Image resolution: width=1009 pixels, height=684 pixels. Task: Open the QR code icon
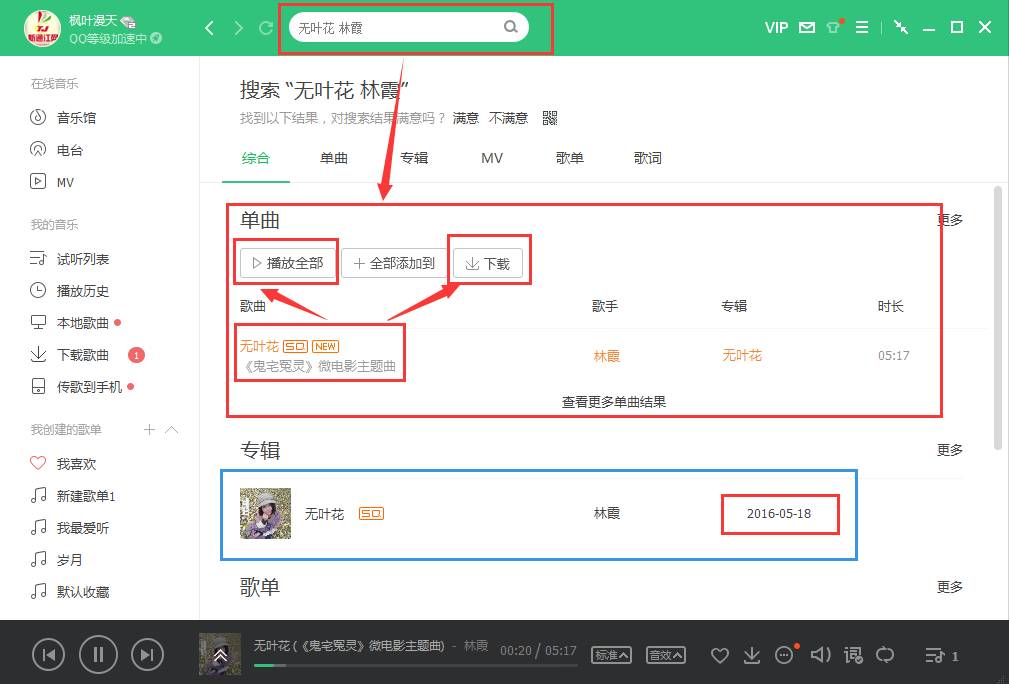[550, 118]
